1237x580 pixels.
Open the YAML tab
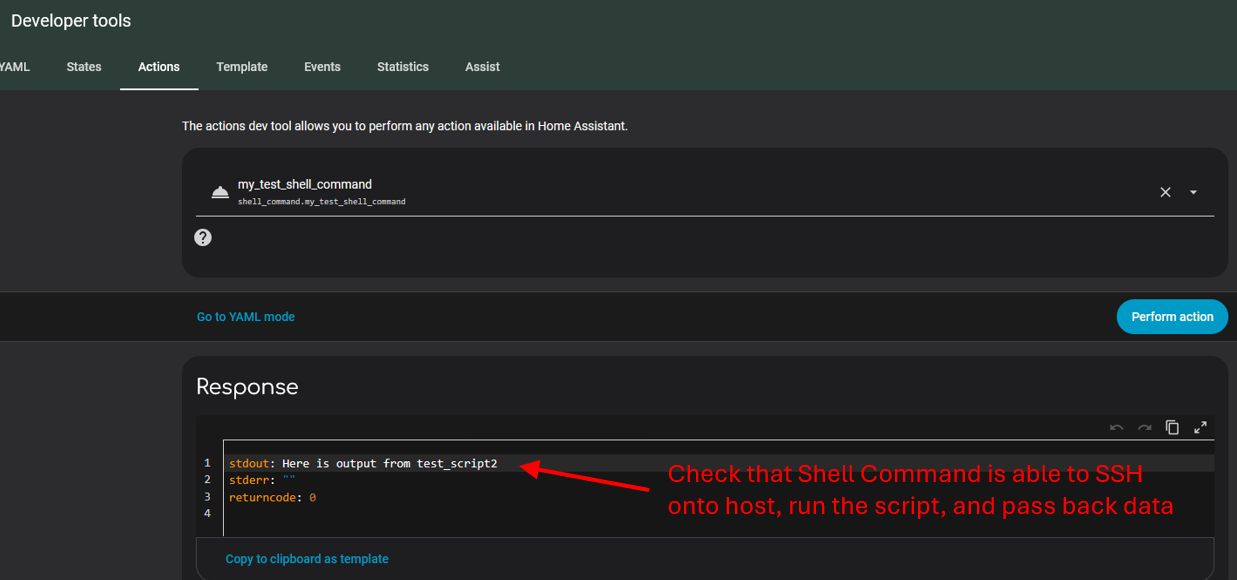coord(14,67)
